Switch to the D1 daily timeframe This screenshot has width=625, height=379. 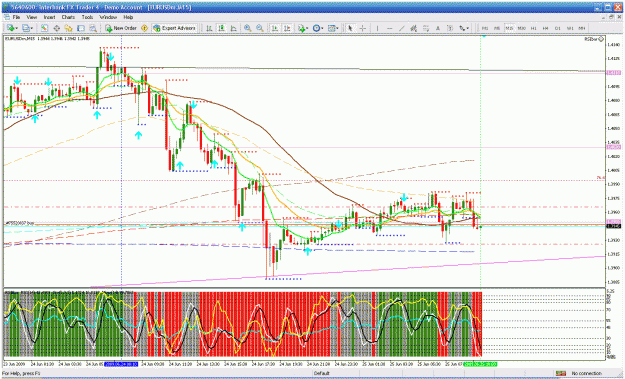tap(558, 28)
